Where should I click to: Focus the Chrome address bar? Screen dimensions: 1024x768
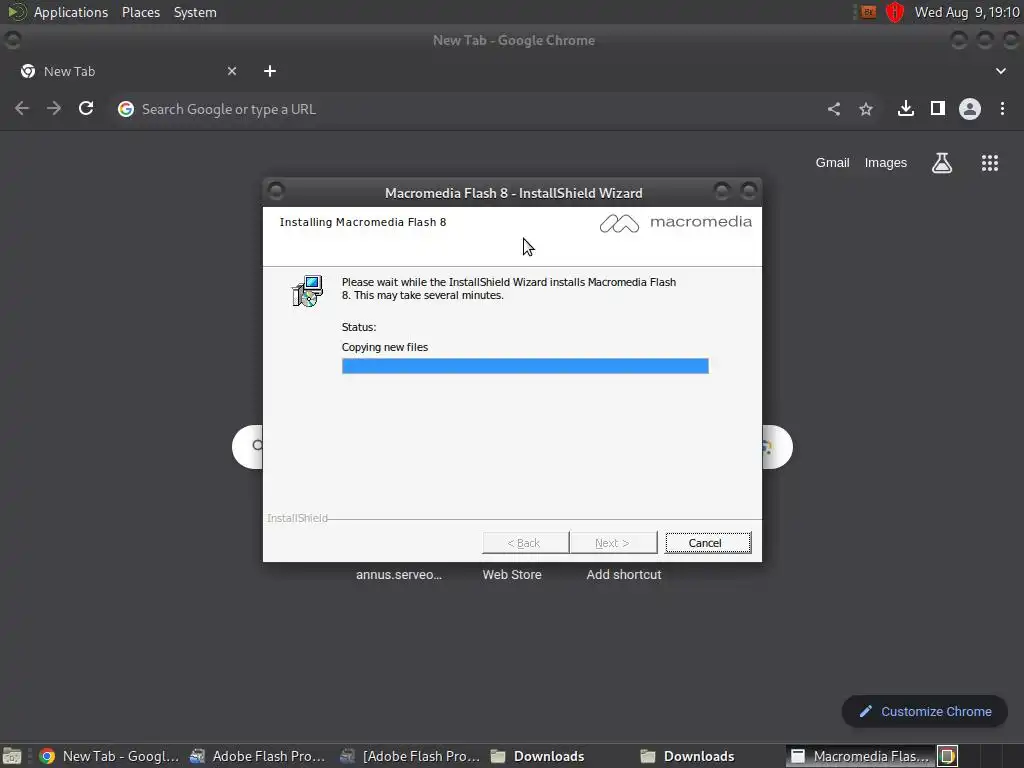click(x=470, y=109)
